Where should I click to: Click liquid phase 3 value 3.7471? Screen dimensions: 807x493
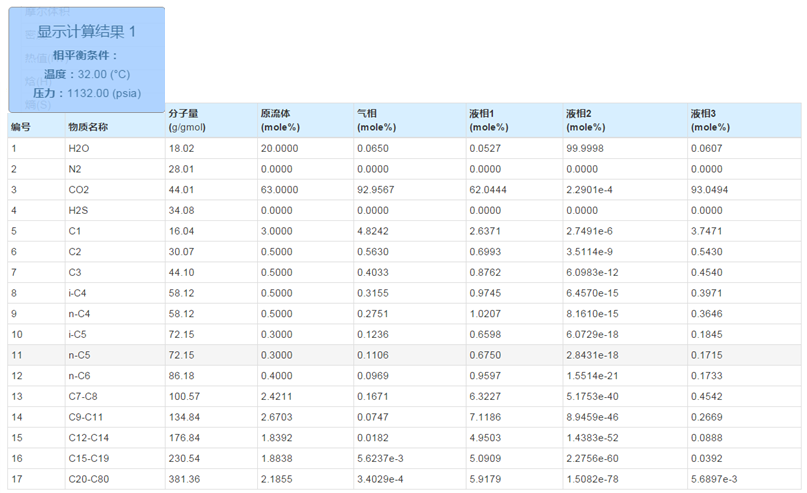tap(707, 231)
